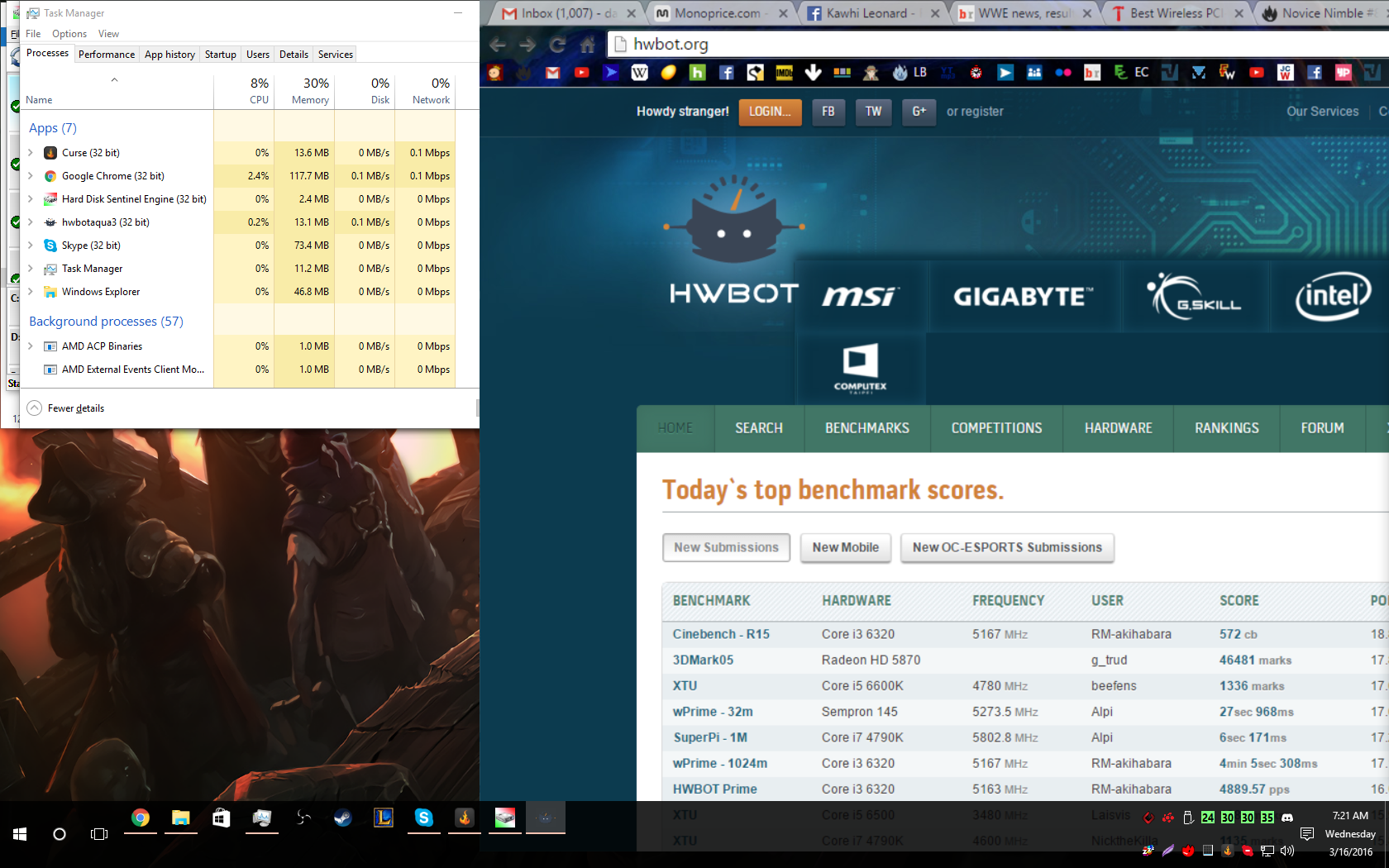Open the EC bookmark
The width and height of the screenshot is (1389, 868).
(x=1131, y=73)
